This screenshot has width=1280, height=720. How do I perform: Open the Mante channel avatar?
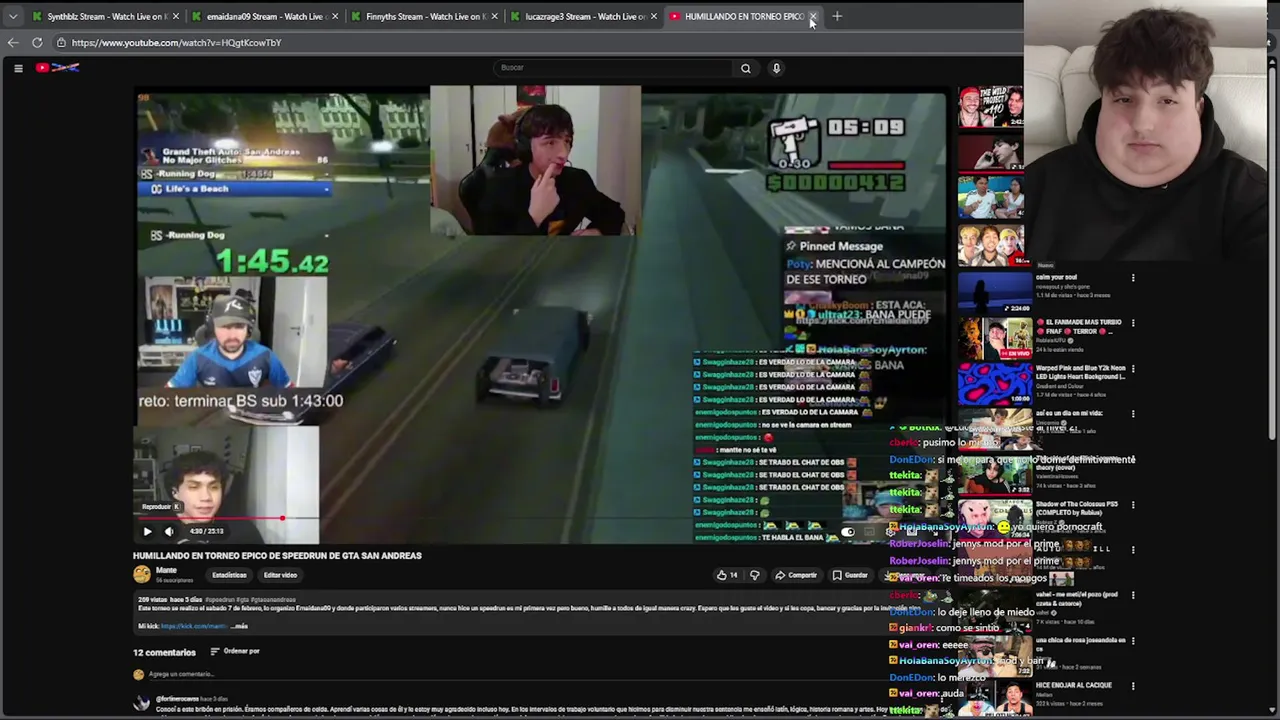click(x=142, y=574)
